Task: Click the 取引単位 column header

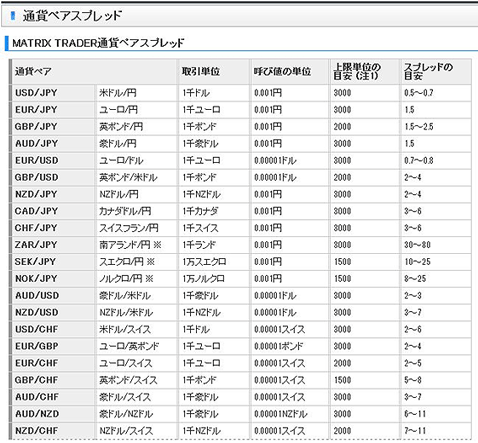Action: (x=214, y=72)
